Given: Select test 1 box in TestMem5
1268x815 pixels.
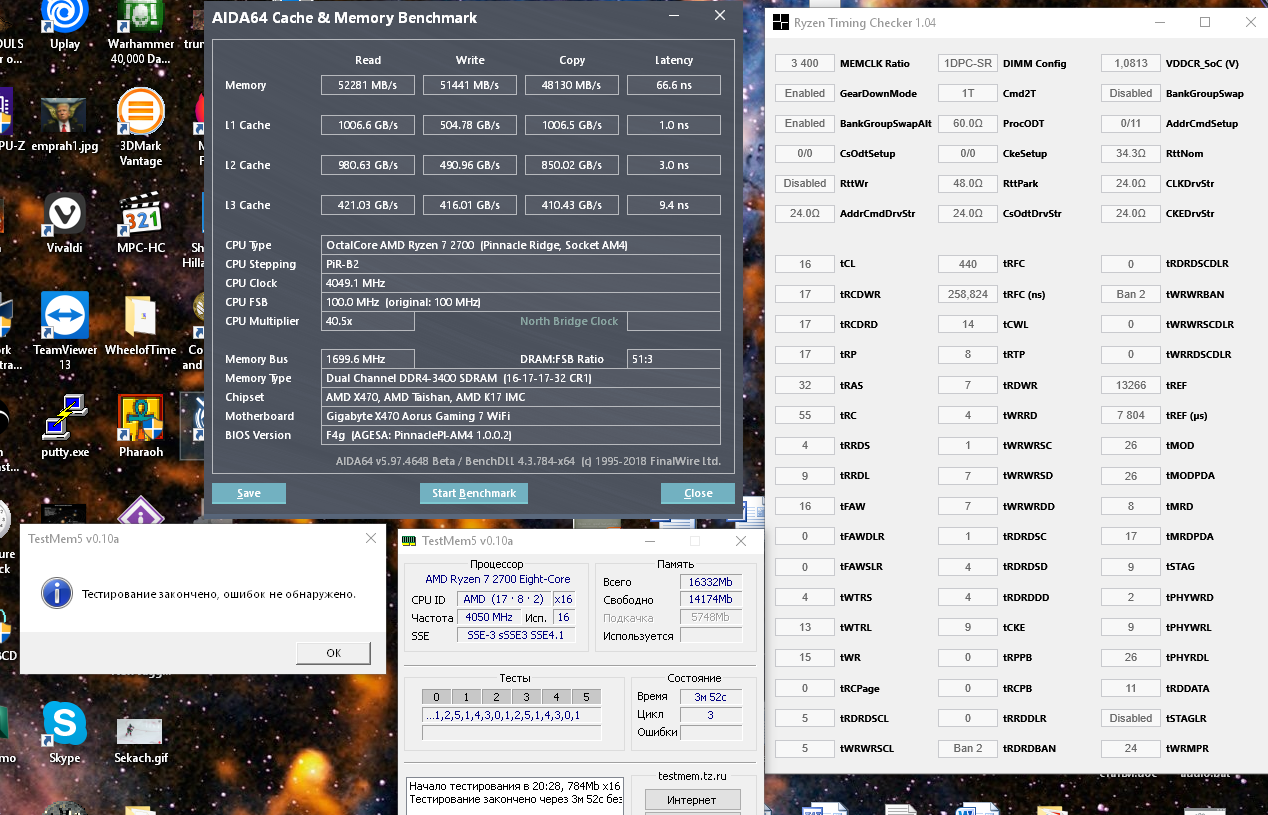Looking at the screenshot, I should [466, 697].
